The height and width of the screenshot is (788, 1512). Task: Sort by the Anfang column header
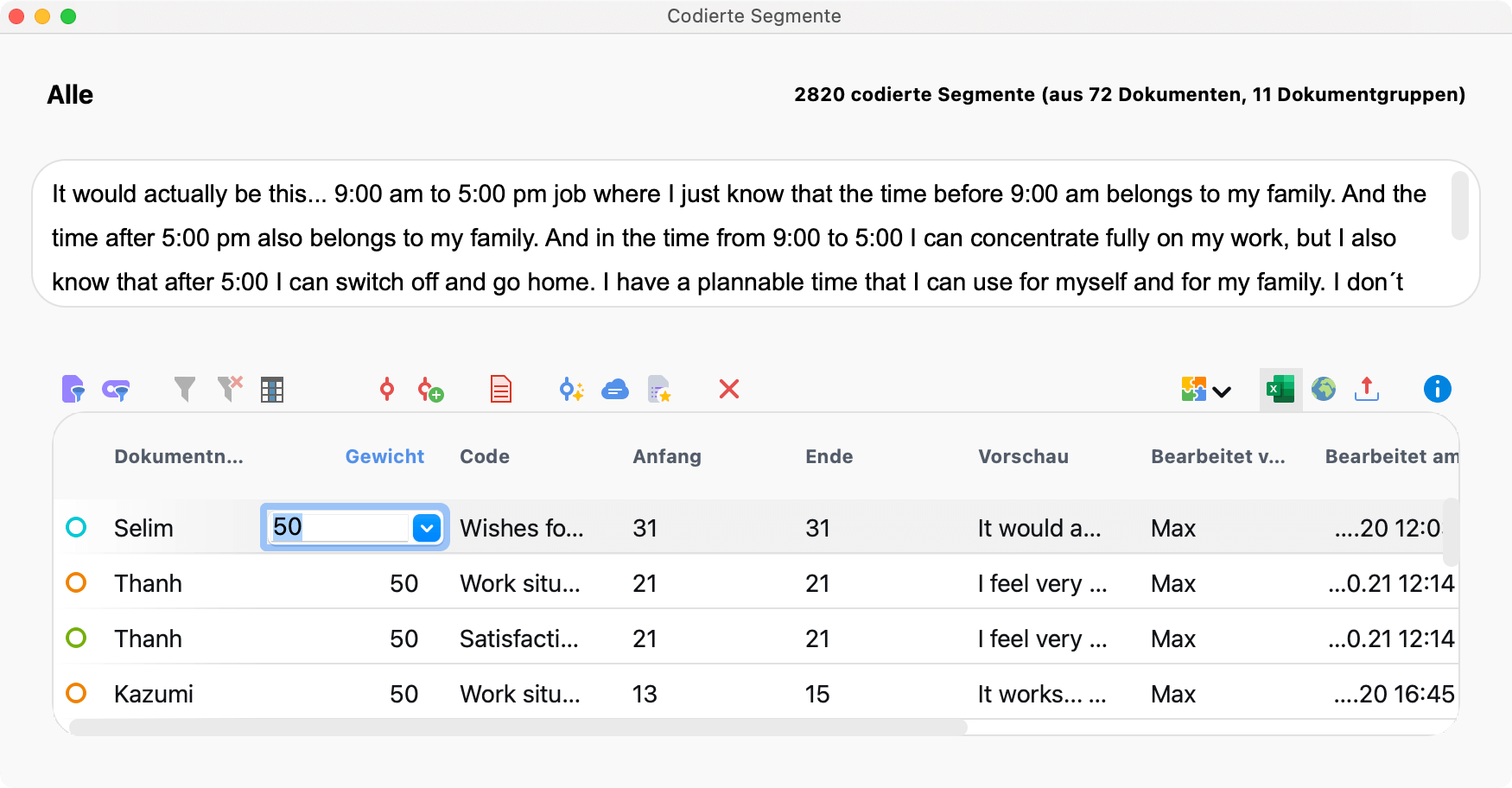[x=666, y=456]
